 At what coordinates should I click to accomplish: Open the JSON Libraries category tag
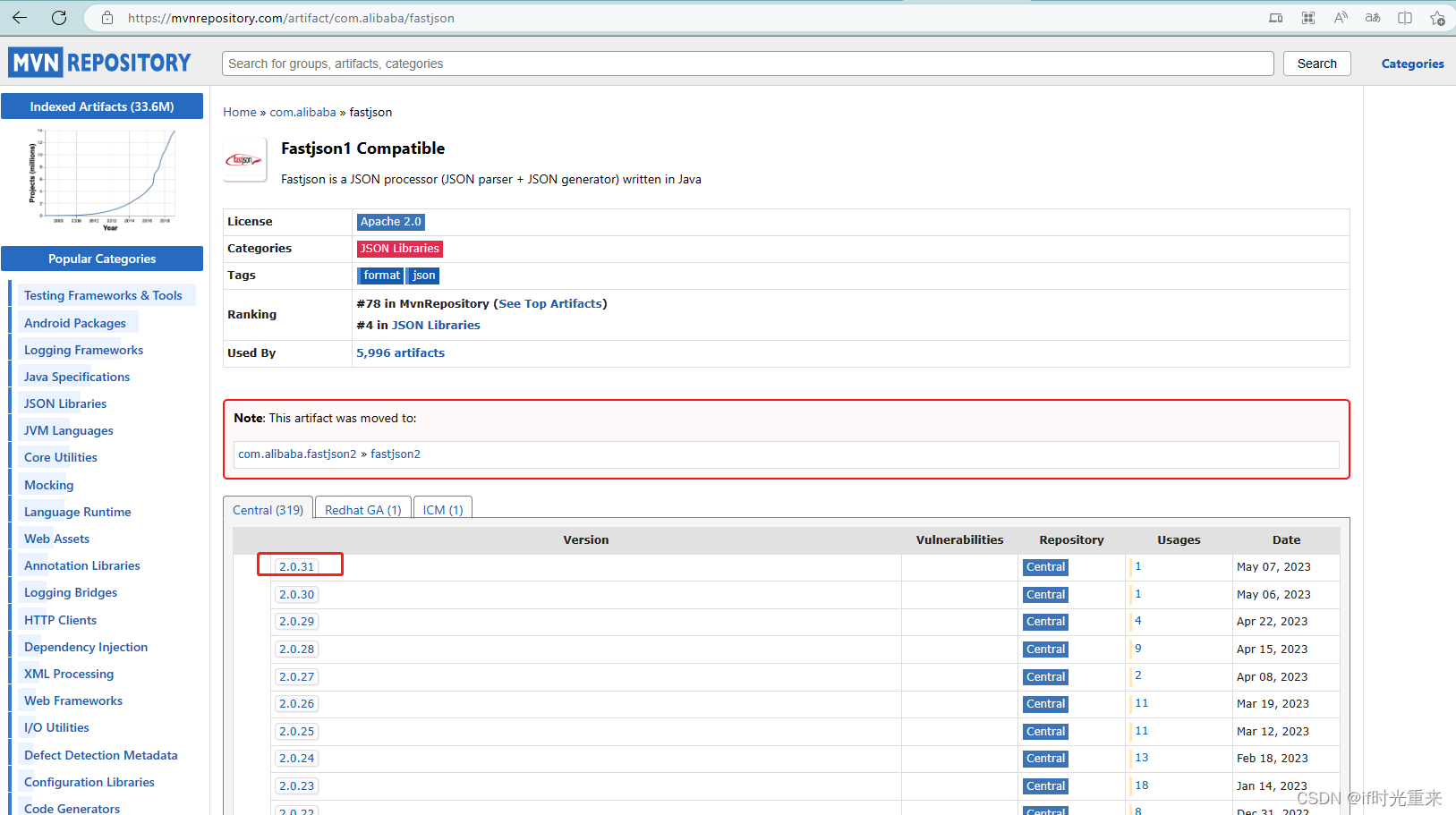(x=399, y=249)
